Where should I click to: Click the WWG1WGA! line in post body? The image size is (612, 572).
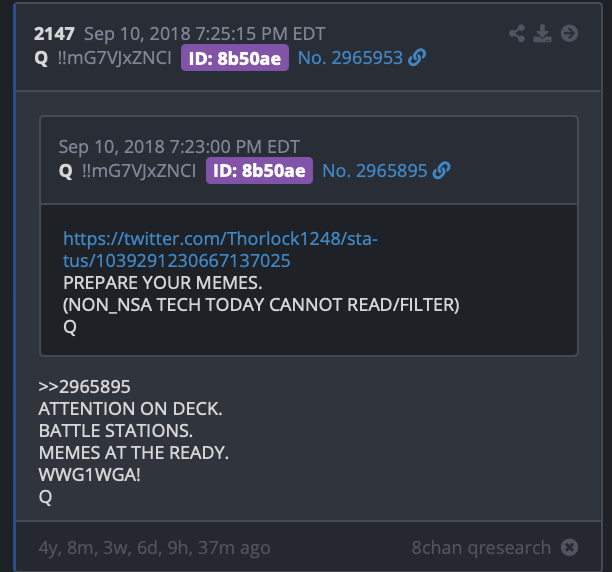click(89, 475)
